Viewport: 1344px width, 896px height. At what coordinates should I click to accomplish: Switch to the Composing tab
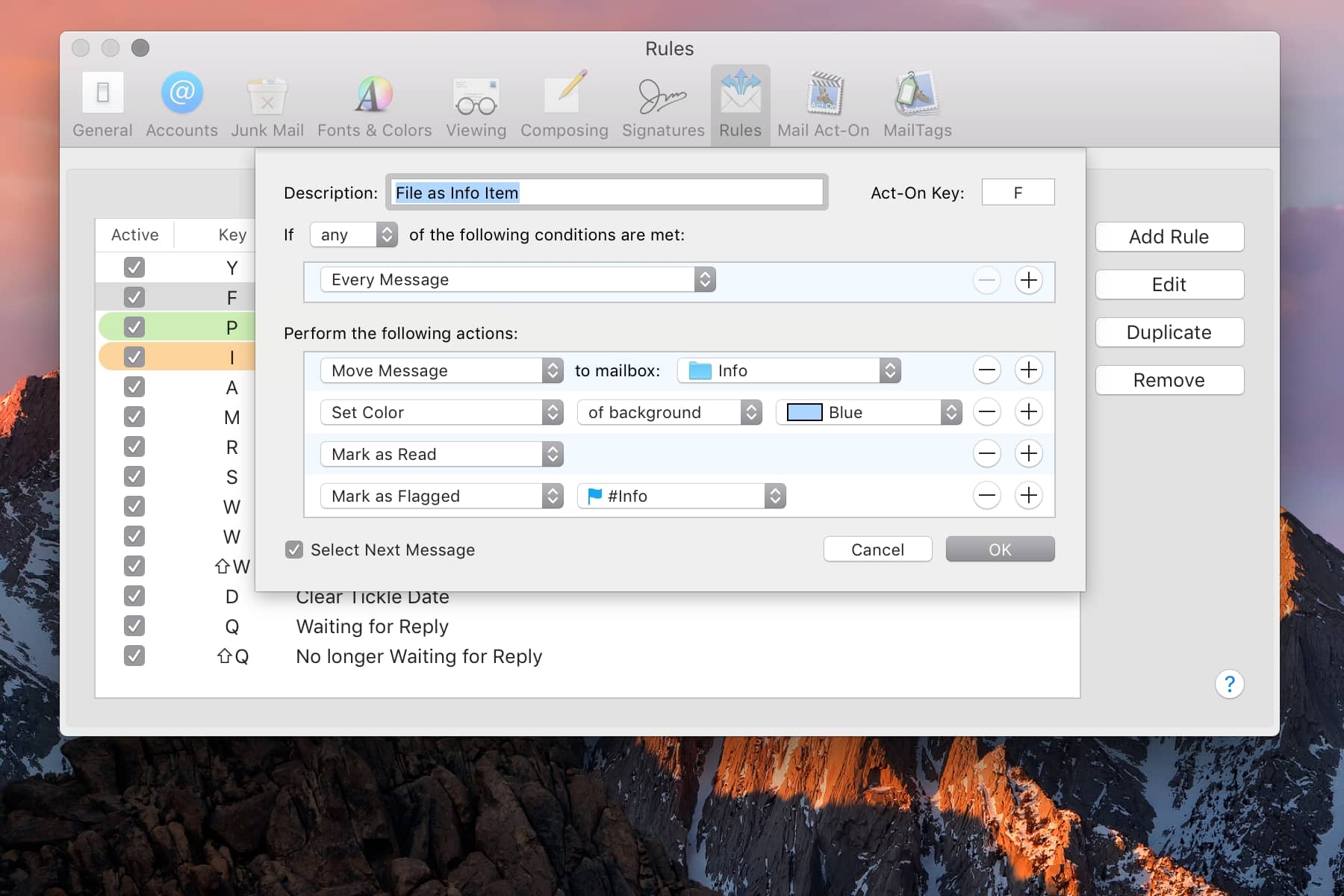click(x=564, y=105)
